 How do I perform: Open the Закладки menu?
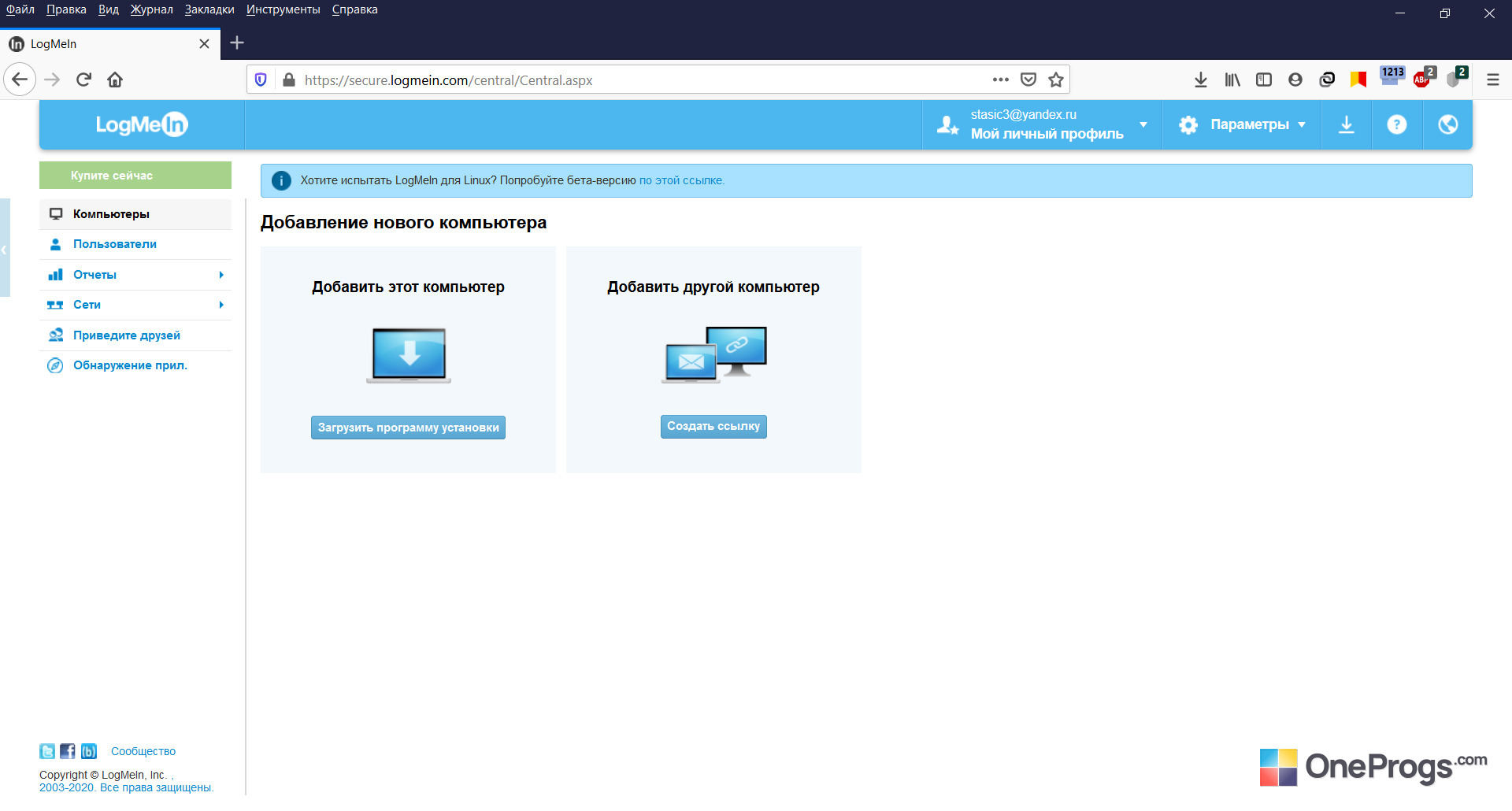[209, 9]
